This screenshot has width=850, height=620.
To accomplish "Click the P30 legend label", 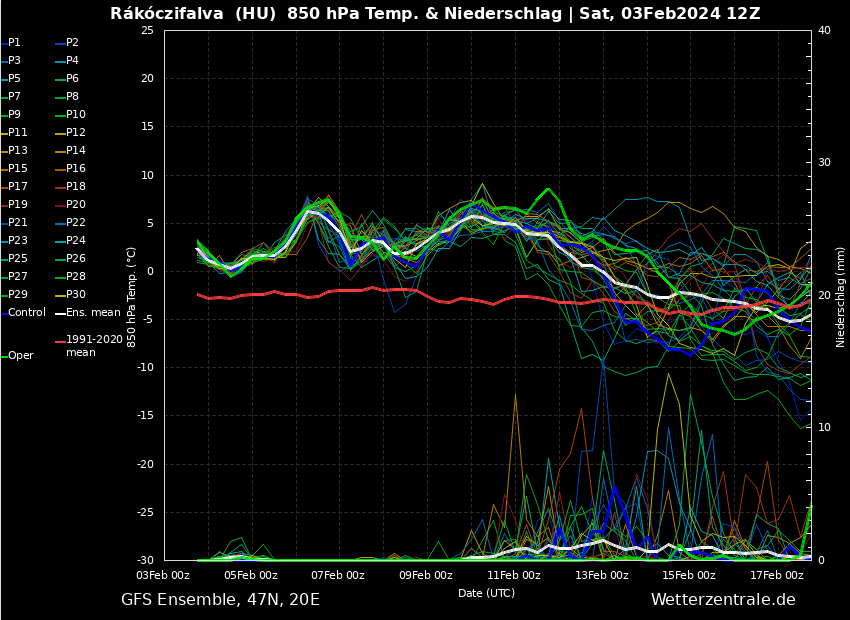I will click(75, 295).
